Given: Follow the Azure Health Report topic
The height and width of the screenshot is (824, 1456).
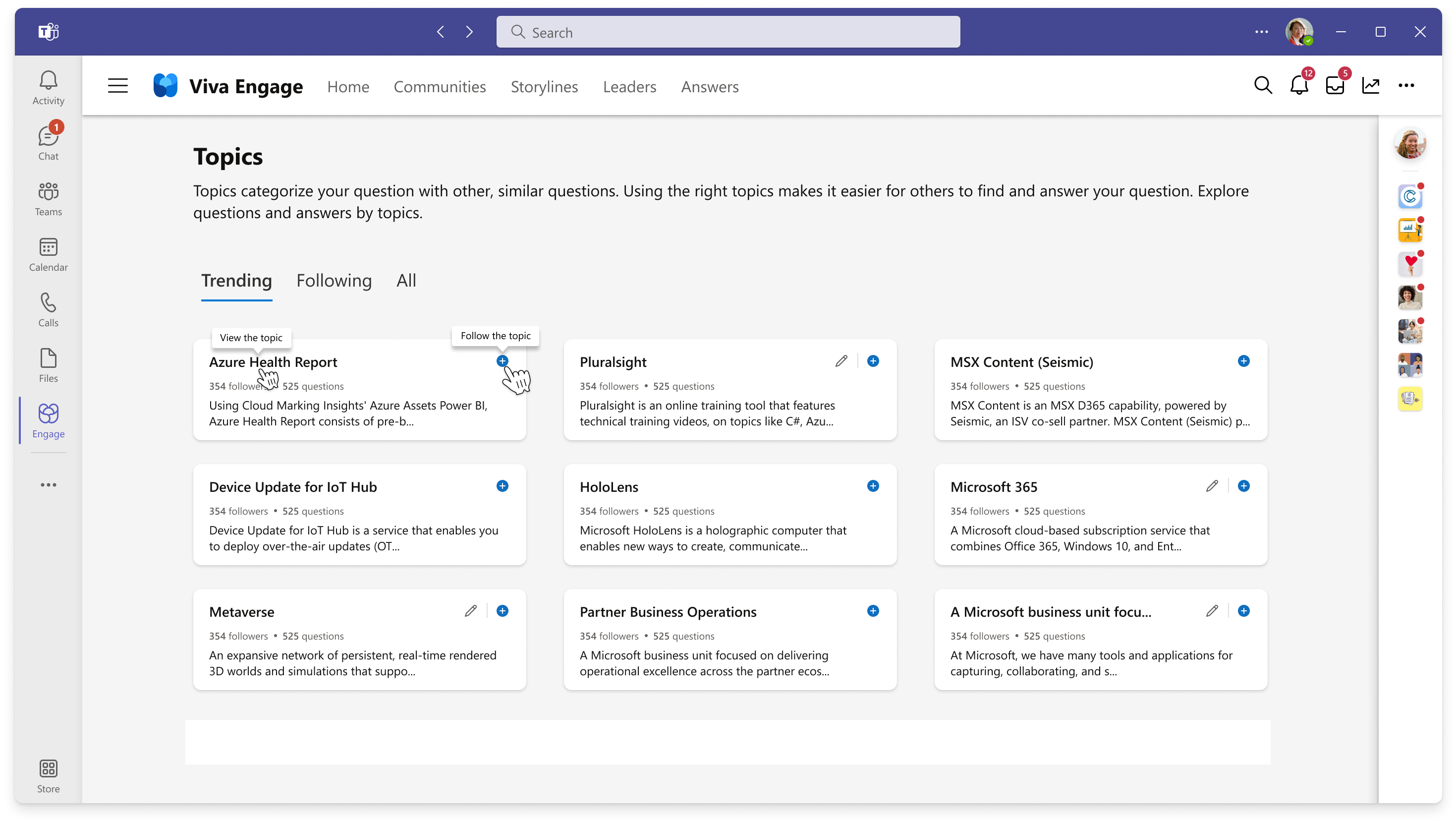Looking at the screenshot, I should tap(502, 361).
